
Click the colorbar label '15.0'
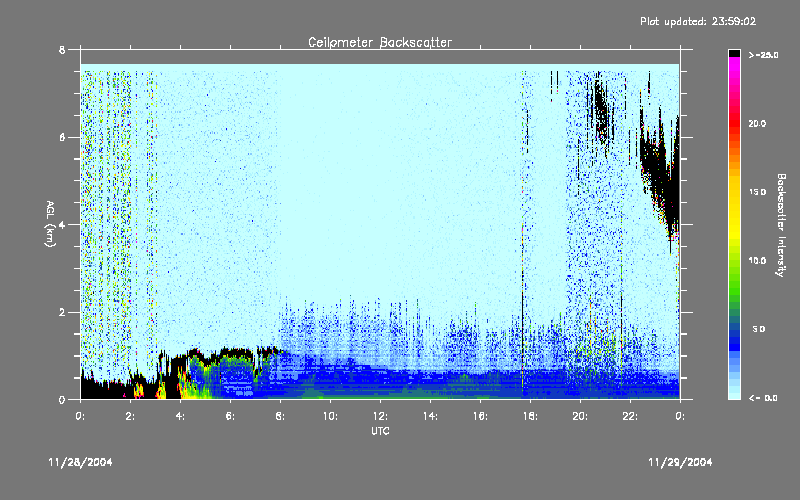(757, 192)
